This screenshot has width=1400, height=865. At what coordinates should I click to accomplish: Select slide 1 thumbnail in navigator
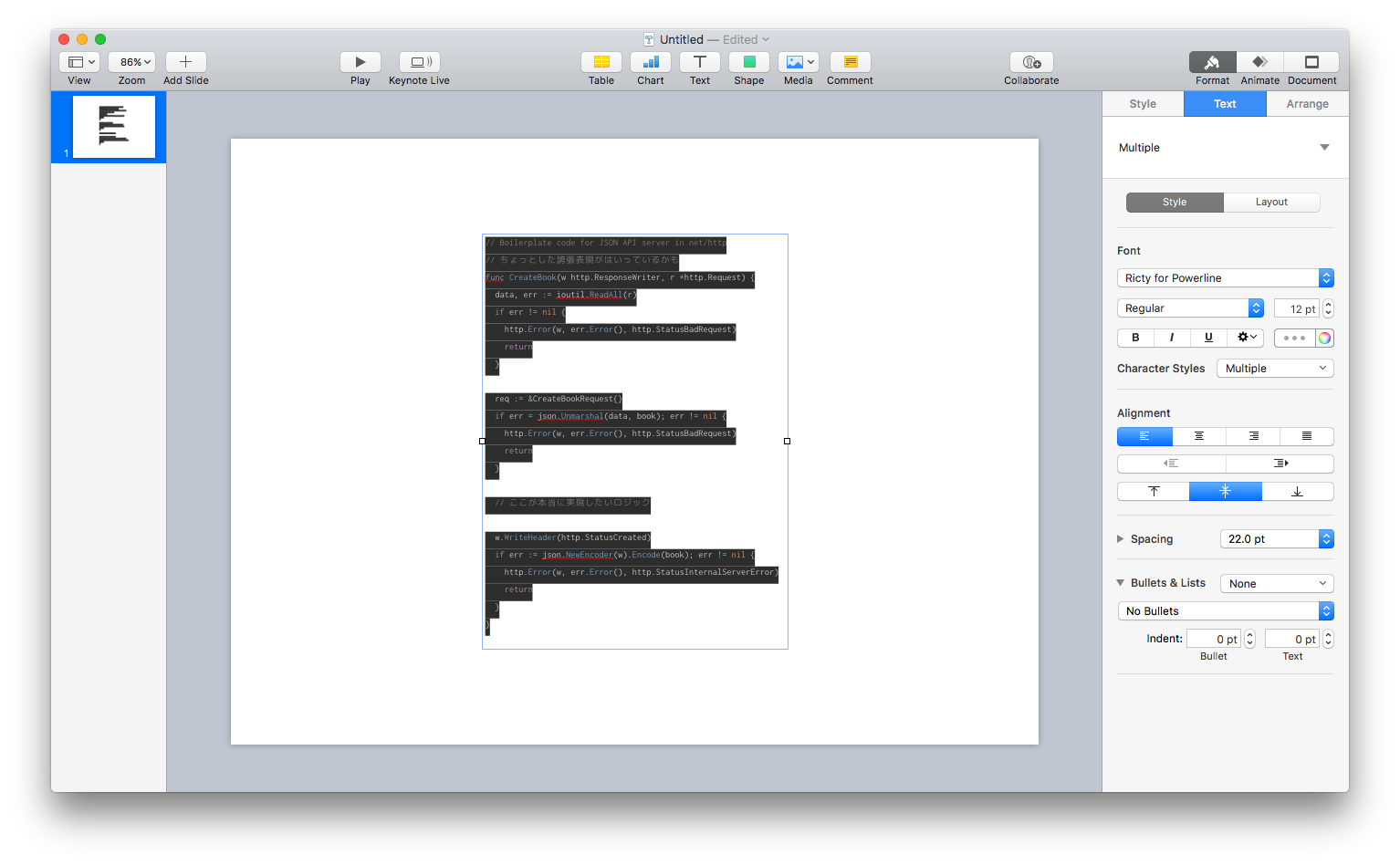[114, 127]
